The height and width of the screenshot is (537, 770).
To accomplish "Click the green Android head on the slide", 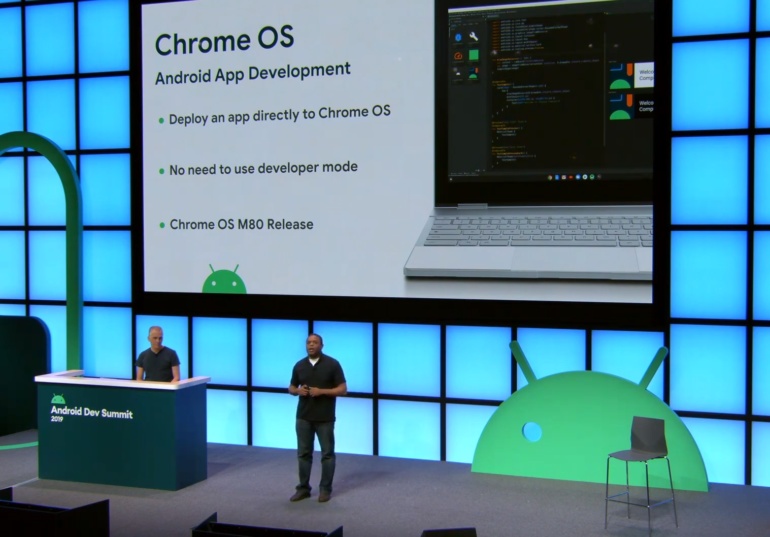I will point(224,279).
